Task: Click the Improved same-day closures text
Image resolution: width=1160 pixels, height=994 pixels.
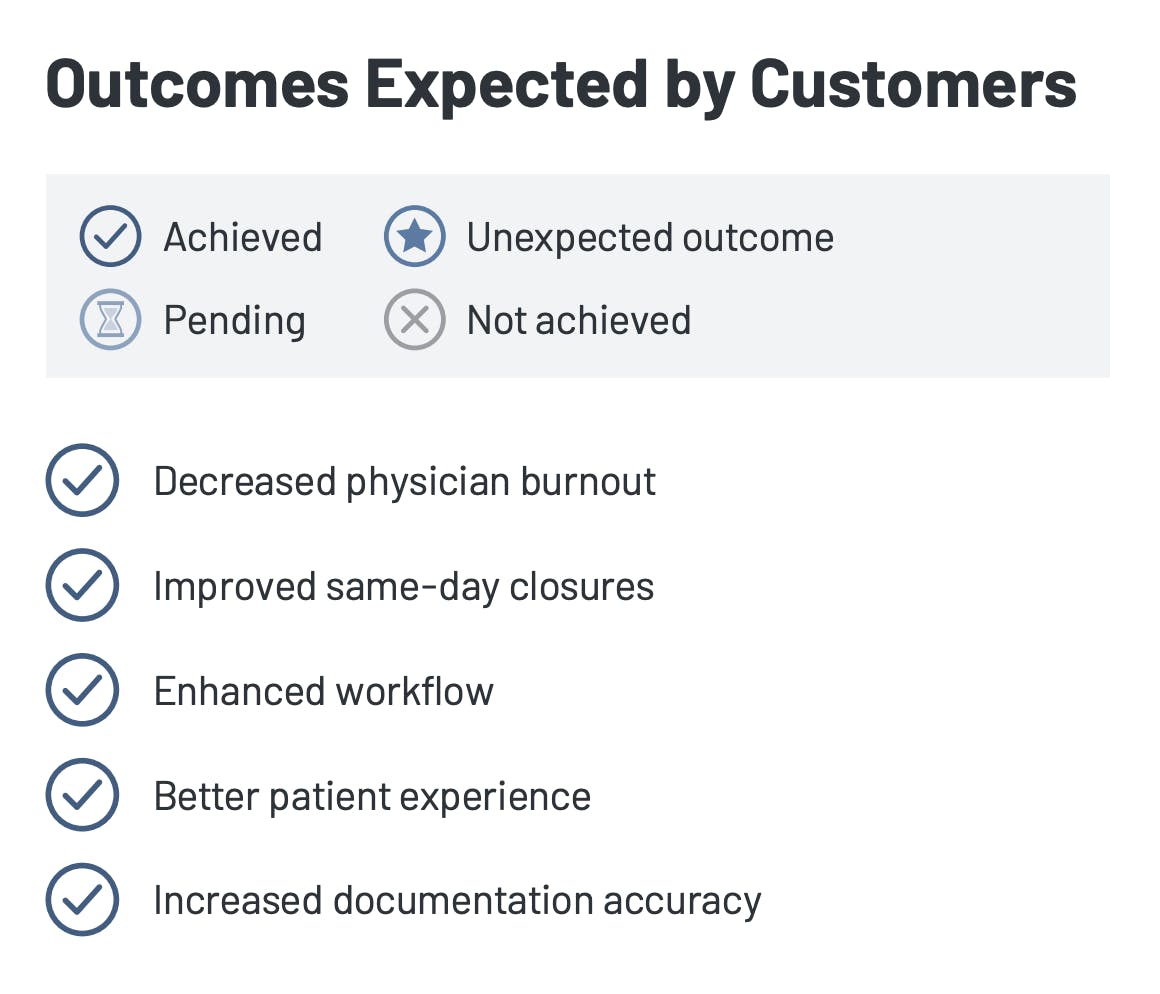Action: [404, 587]
